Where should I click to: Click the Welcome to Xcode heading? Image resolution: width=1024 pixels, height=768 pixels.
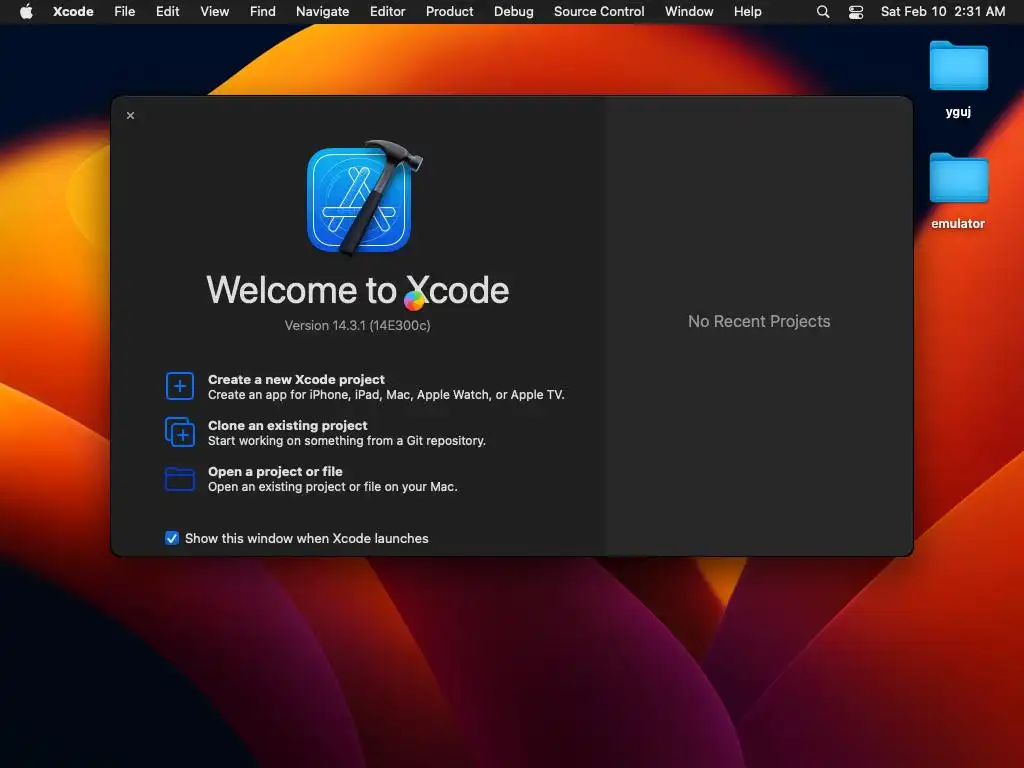click(x=357, y=290)
